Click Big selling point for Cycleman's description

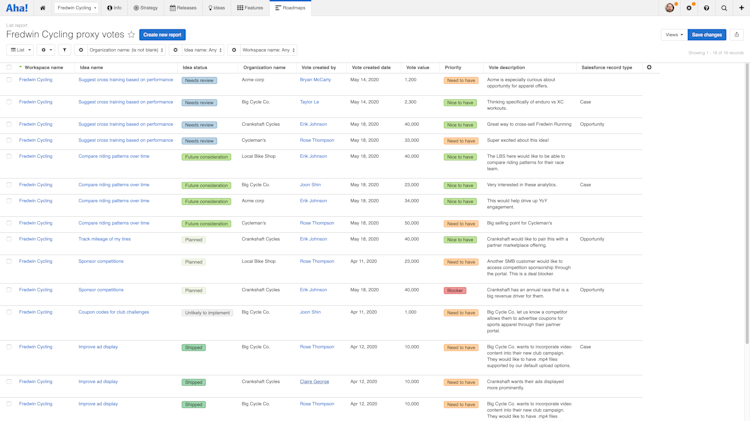point(519,223)
